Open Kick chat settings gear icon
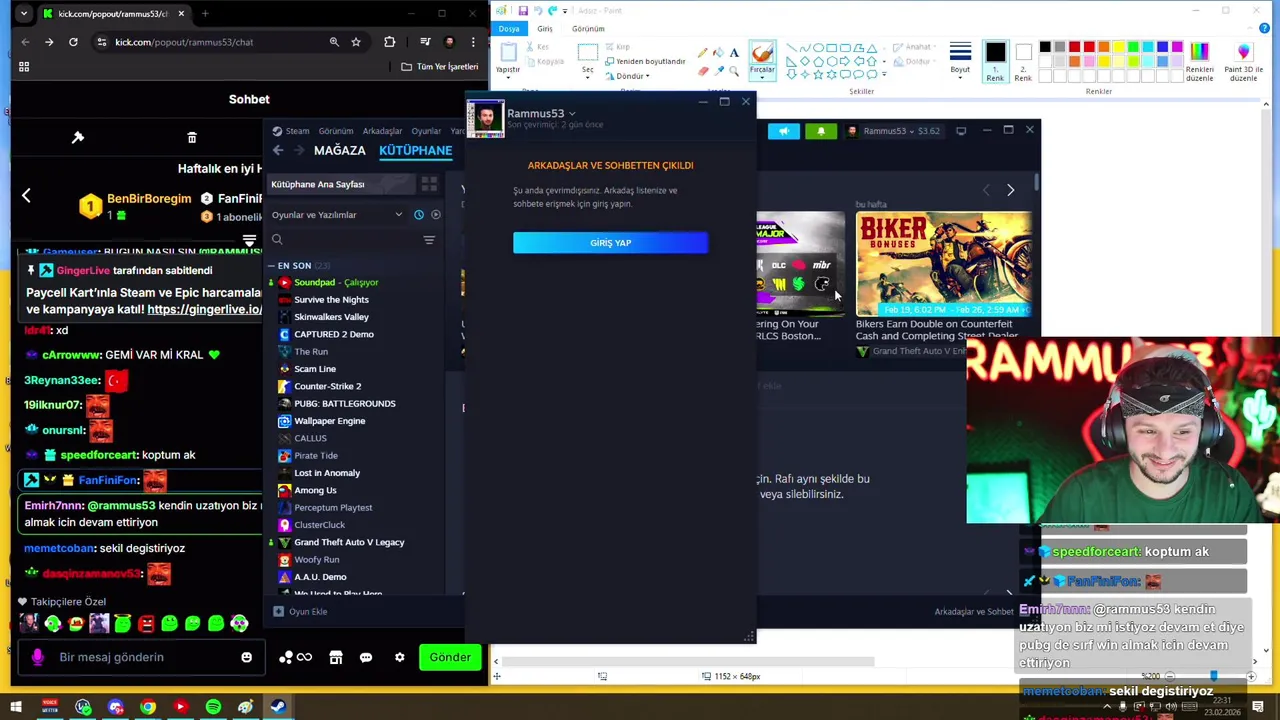 point(400,657)
